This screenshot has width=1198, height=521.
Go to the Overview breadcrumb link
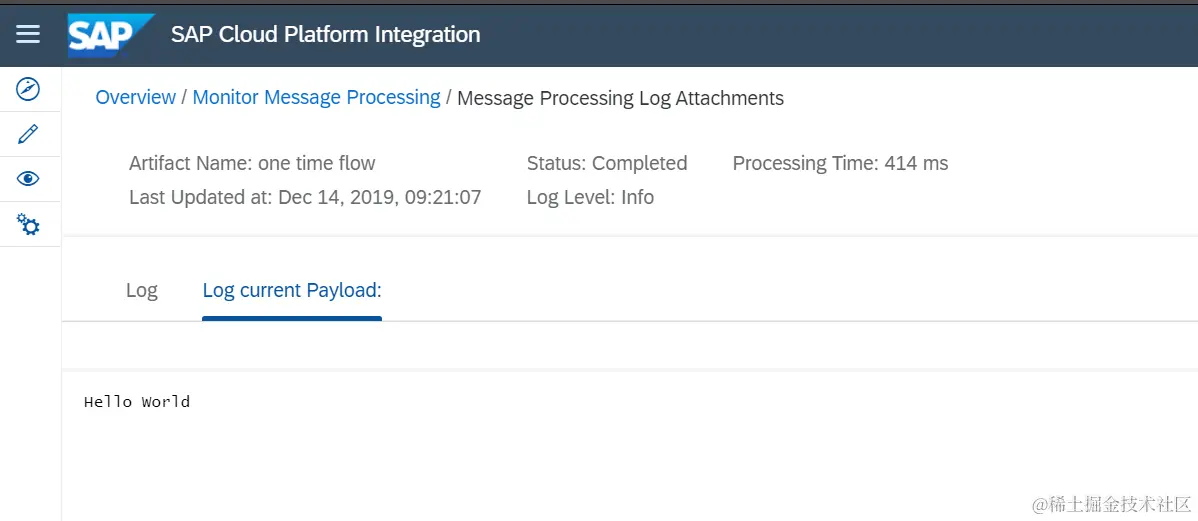point(135,98)
